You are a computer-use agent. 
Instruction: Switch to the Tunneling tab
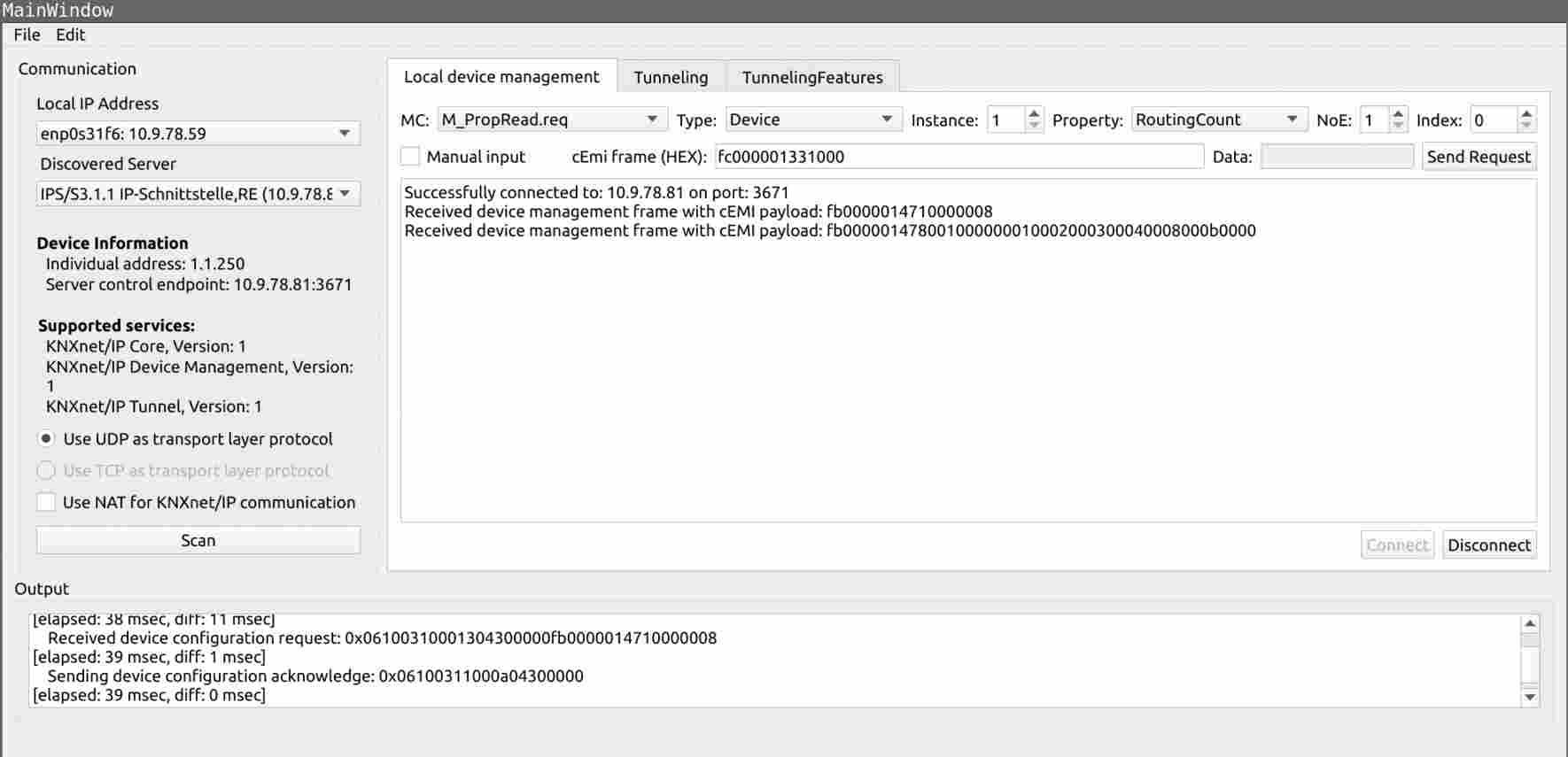(671, 77)
